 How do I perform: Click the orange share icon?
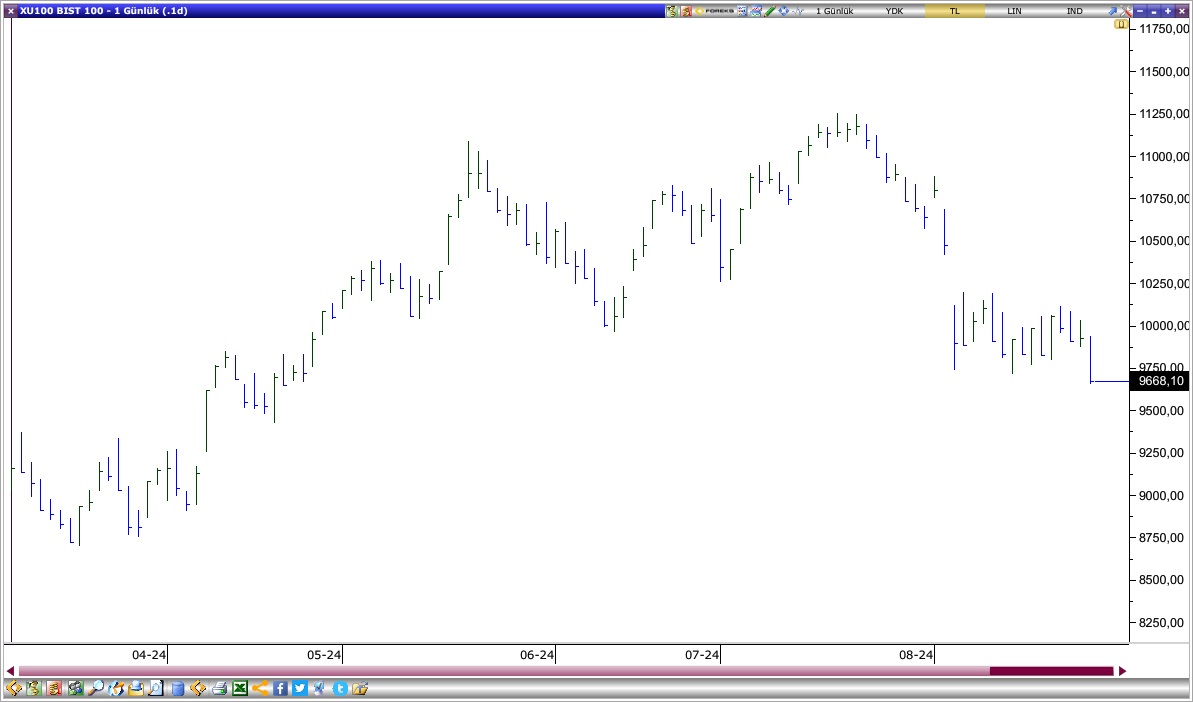click(260, 688)
